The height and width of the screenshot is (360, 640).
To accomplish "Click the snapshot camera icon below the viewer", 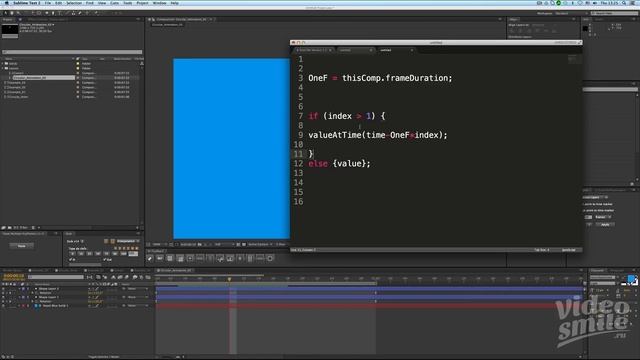I will pyautogui.click(x=200, y=244).
